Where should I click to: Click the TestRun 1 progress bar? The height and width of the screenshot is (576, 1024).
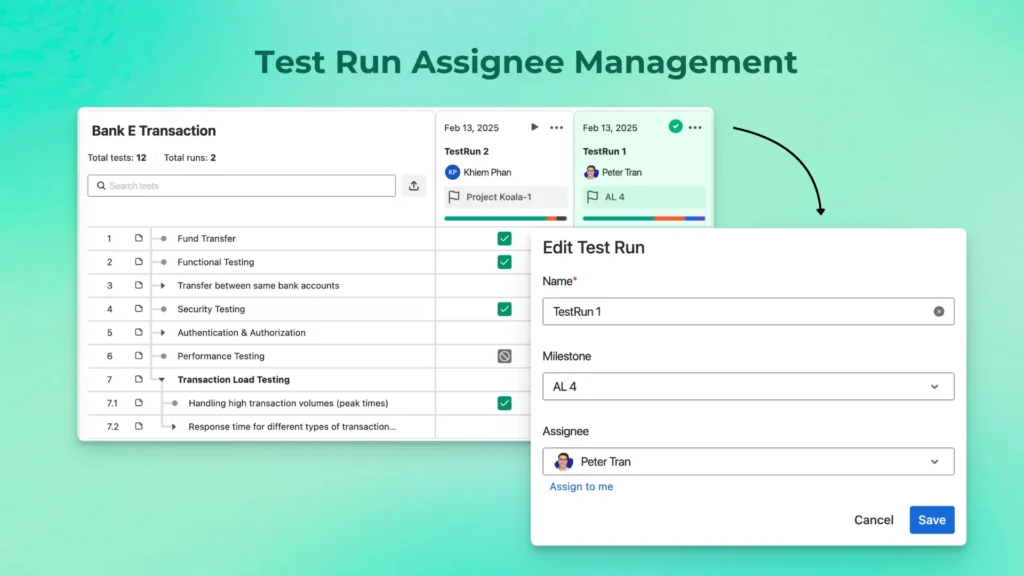tap(644, 218)
